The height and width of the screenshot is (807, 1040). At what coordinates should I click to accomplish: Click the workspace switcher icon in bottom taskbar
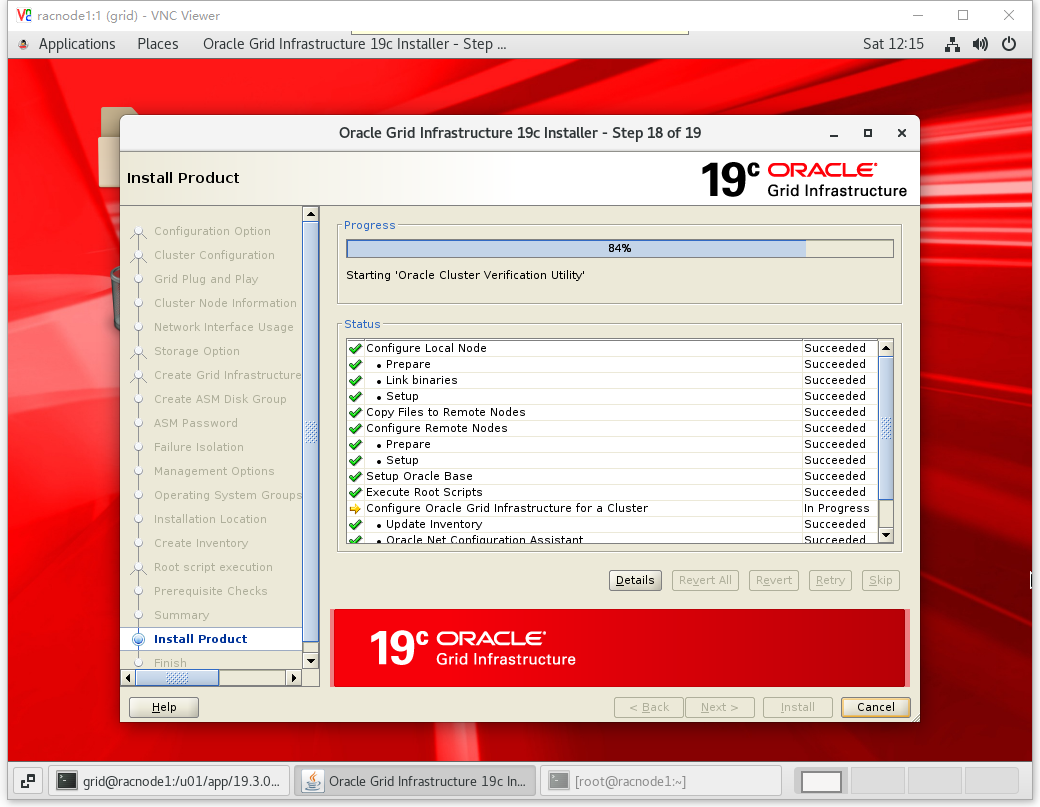(28, 781)
